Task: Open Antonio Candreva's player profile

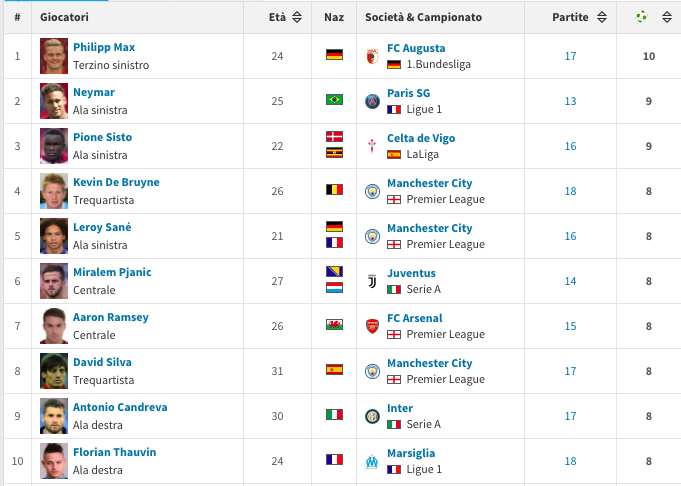Action: point(120,407)
